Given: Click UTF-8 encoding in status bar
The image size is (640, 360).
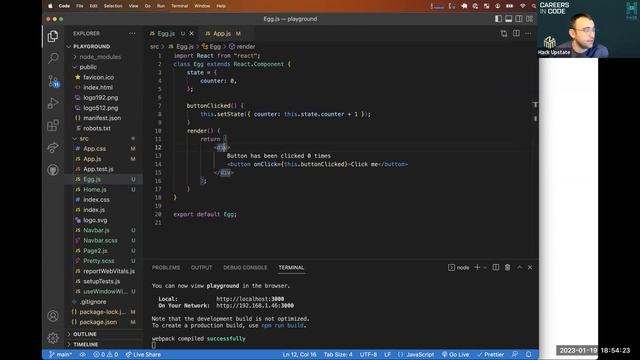Looking at the screenshot, I should 368,354.
